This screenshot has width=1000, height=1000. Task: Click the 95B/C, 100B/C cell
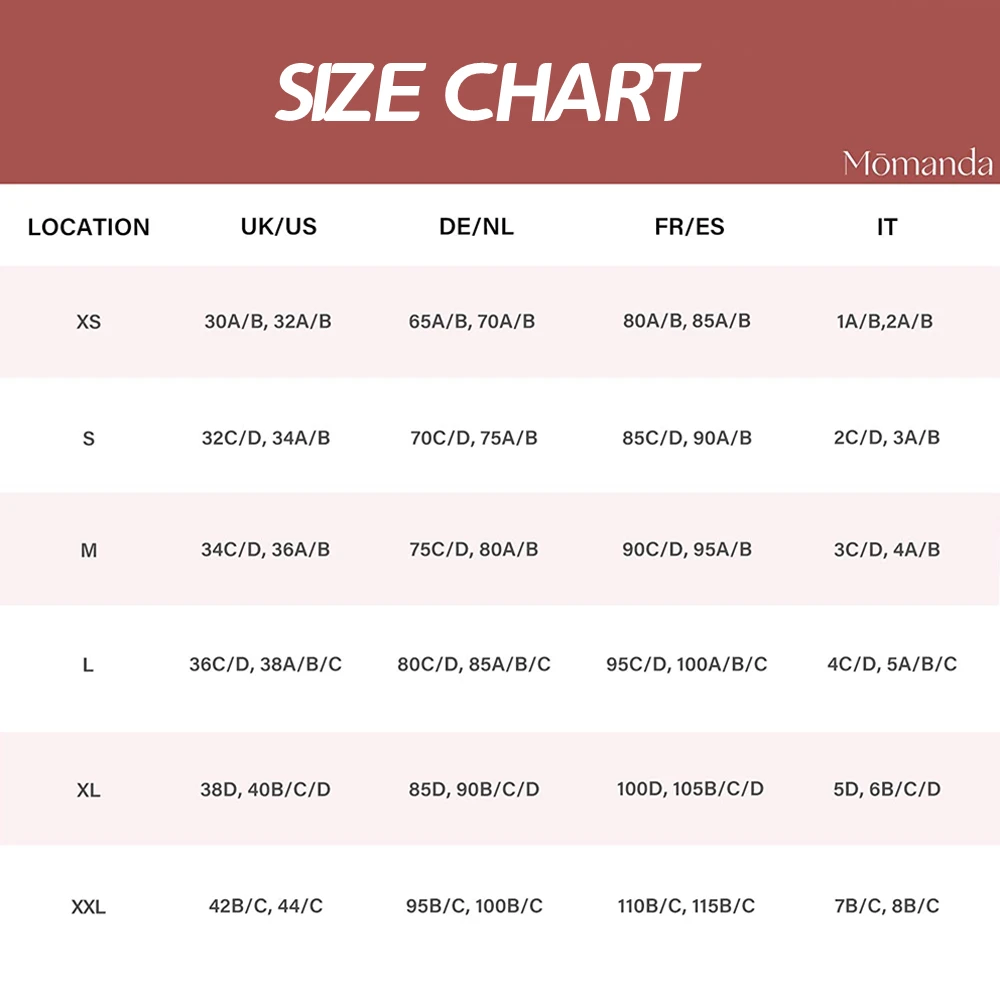coord(474,906)
